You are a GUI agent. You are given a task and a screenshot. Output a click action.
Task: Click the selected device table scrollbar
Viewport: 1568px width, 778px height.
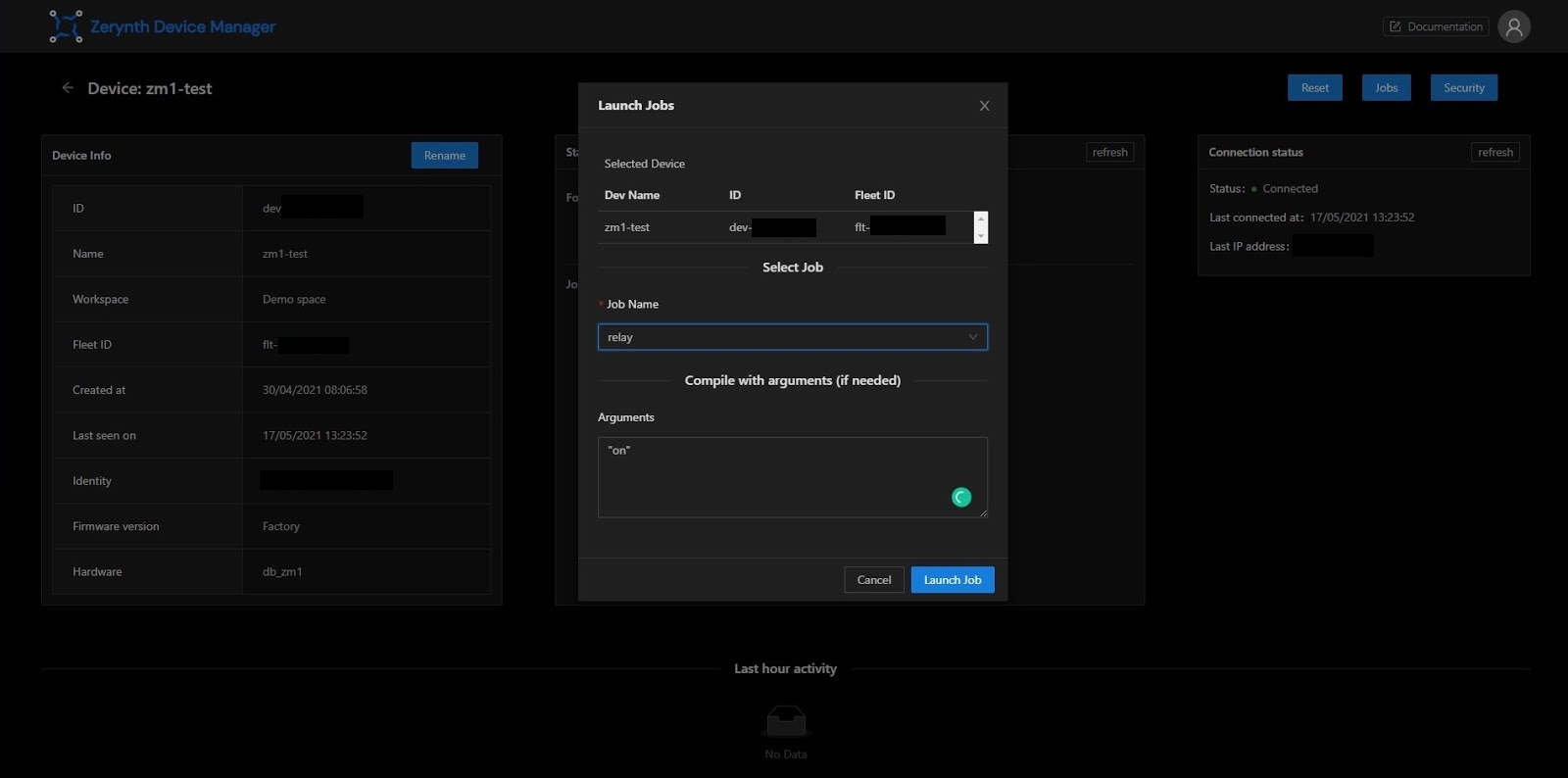981,227
